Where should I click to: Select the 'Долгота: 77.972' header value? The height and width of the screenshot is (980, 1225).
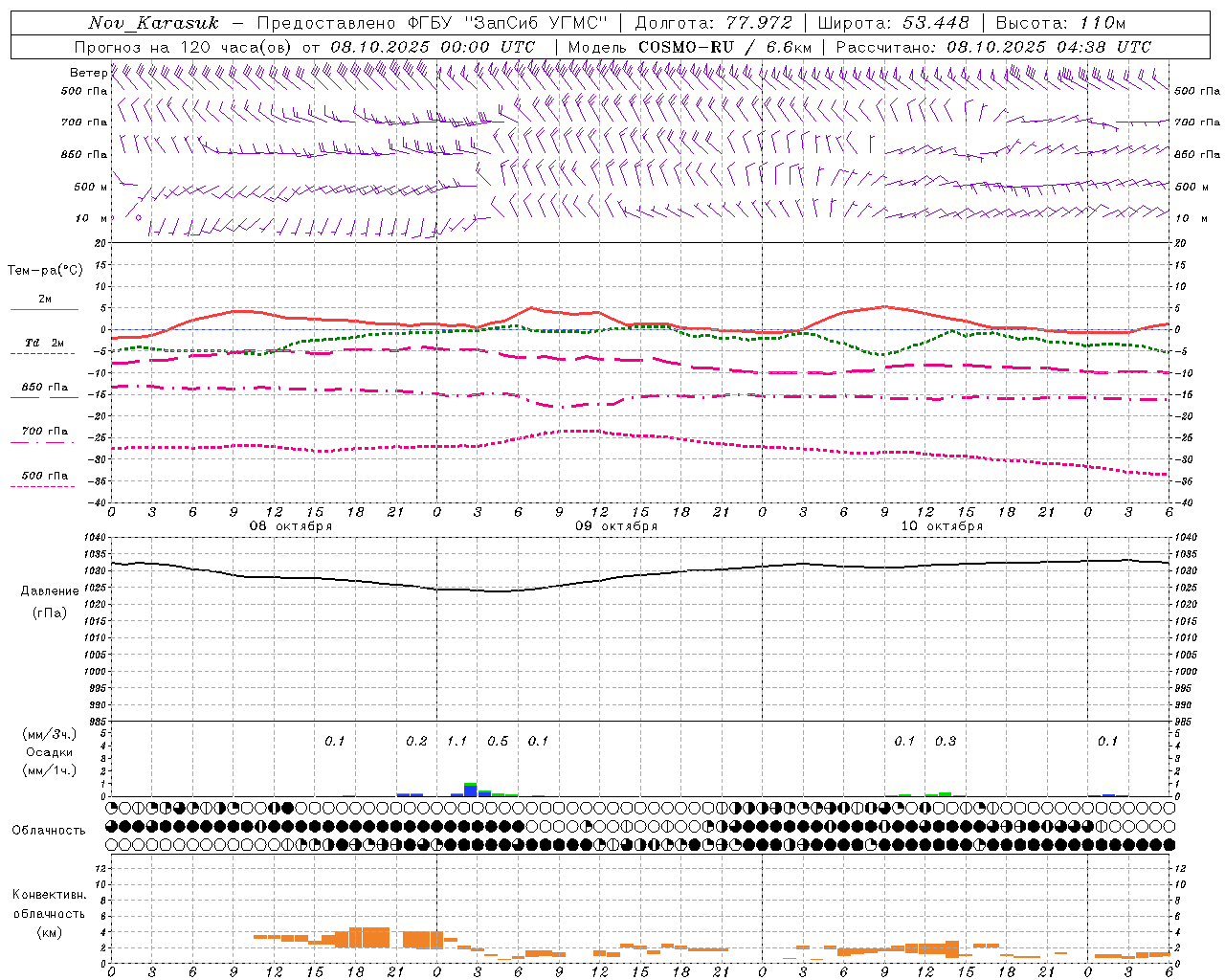[x=713, y=23]
